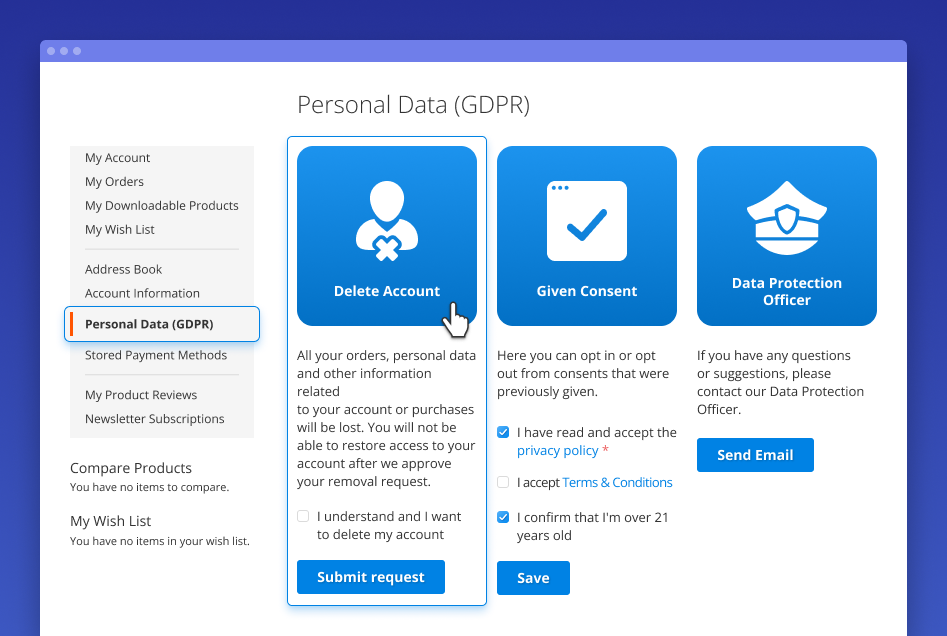Image resolution: width=947 pixels, height=636 pixels.
Task: Select My Downloadable Products
Action: (x=161, y=205)
